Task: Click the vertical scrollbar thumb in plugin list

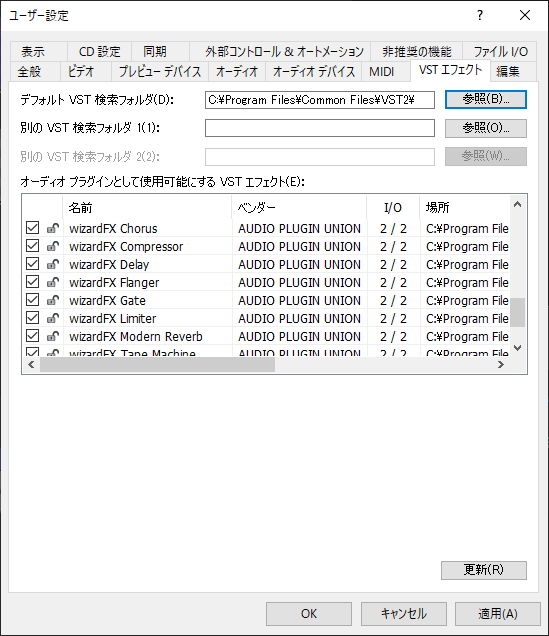Action: click(x=517, y=312)
